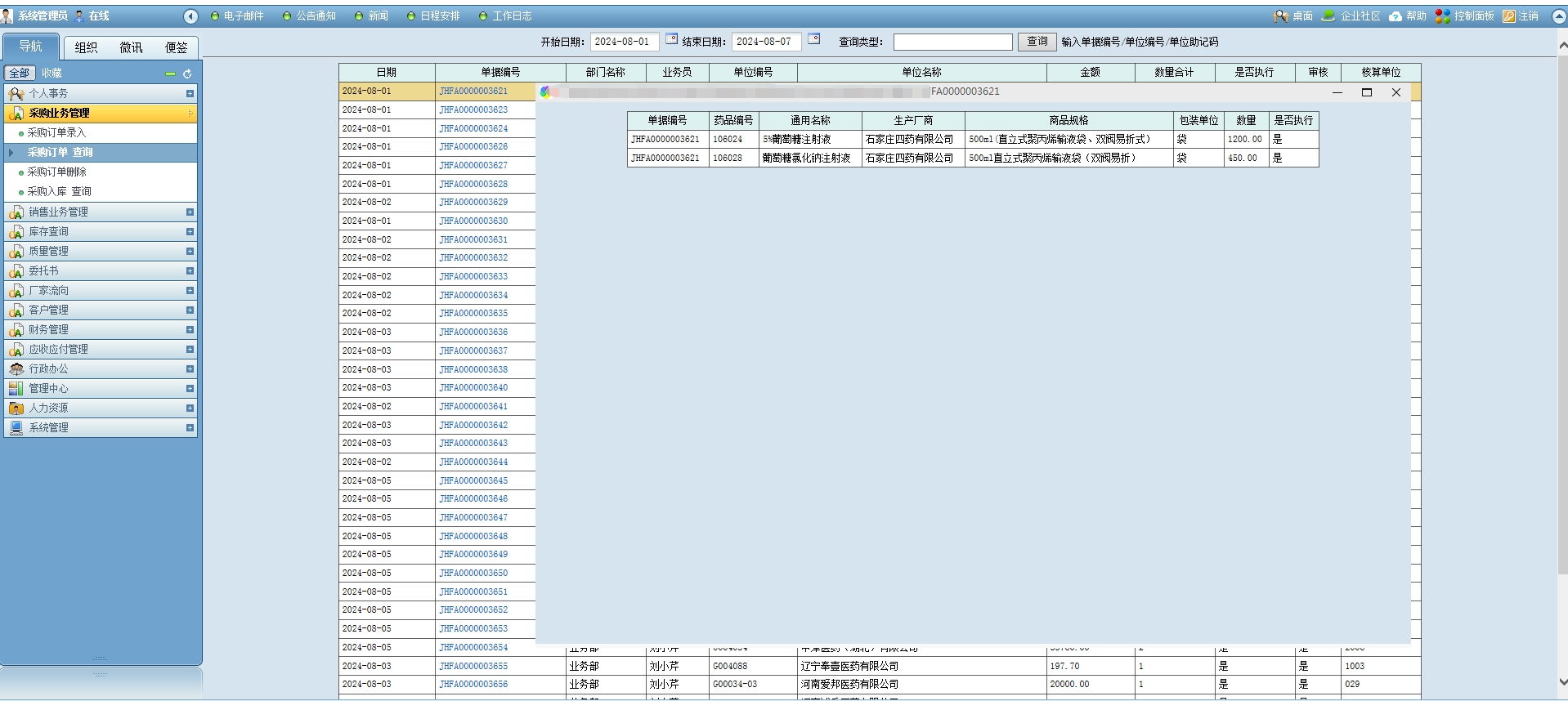
Task: Open 企业社区 in header
Action: (1328, 16)
